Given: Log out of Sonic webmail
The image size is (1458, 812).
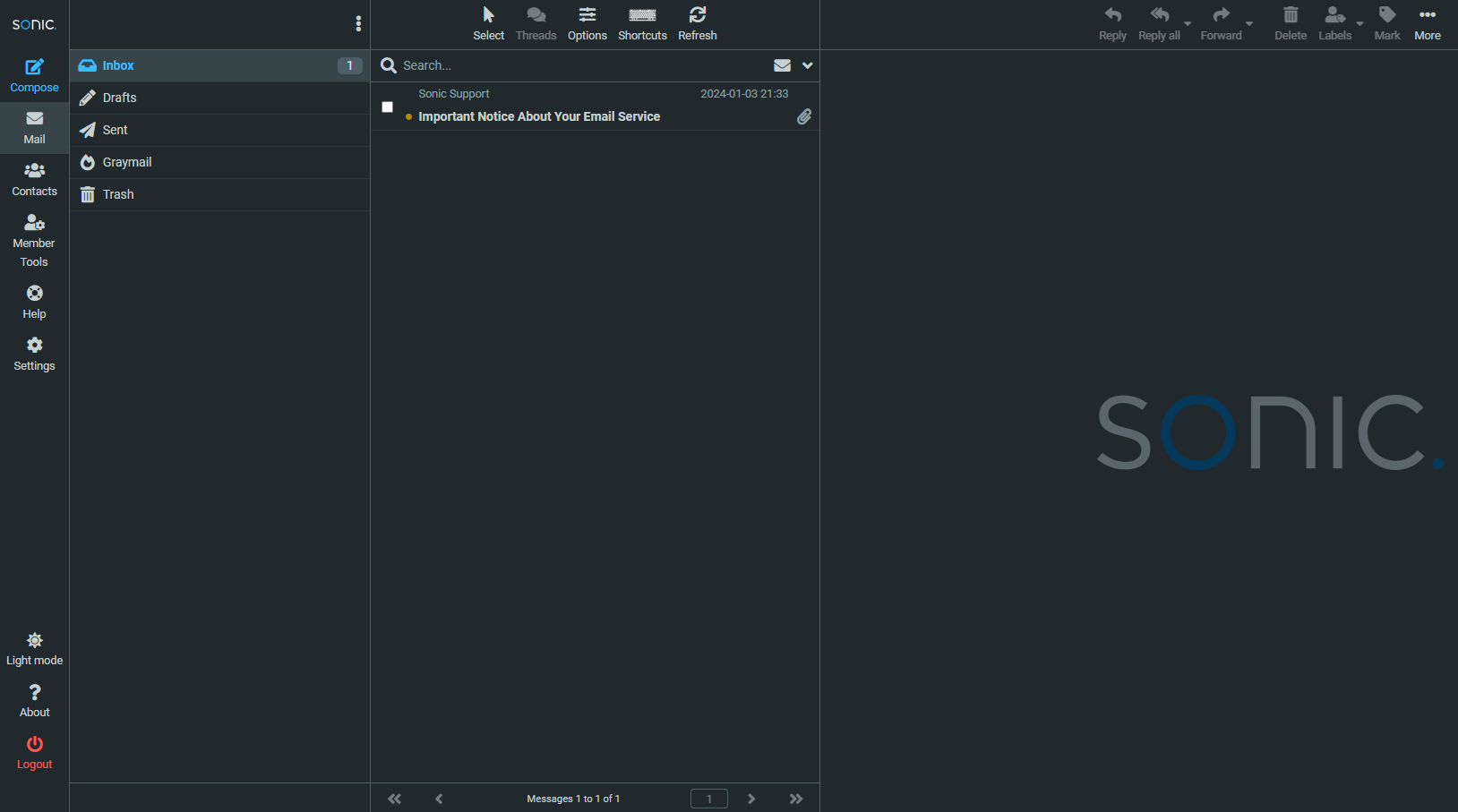Looking at the screenshot, I should 34,753.
